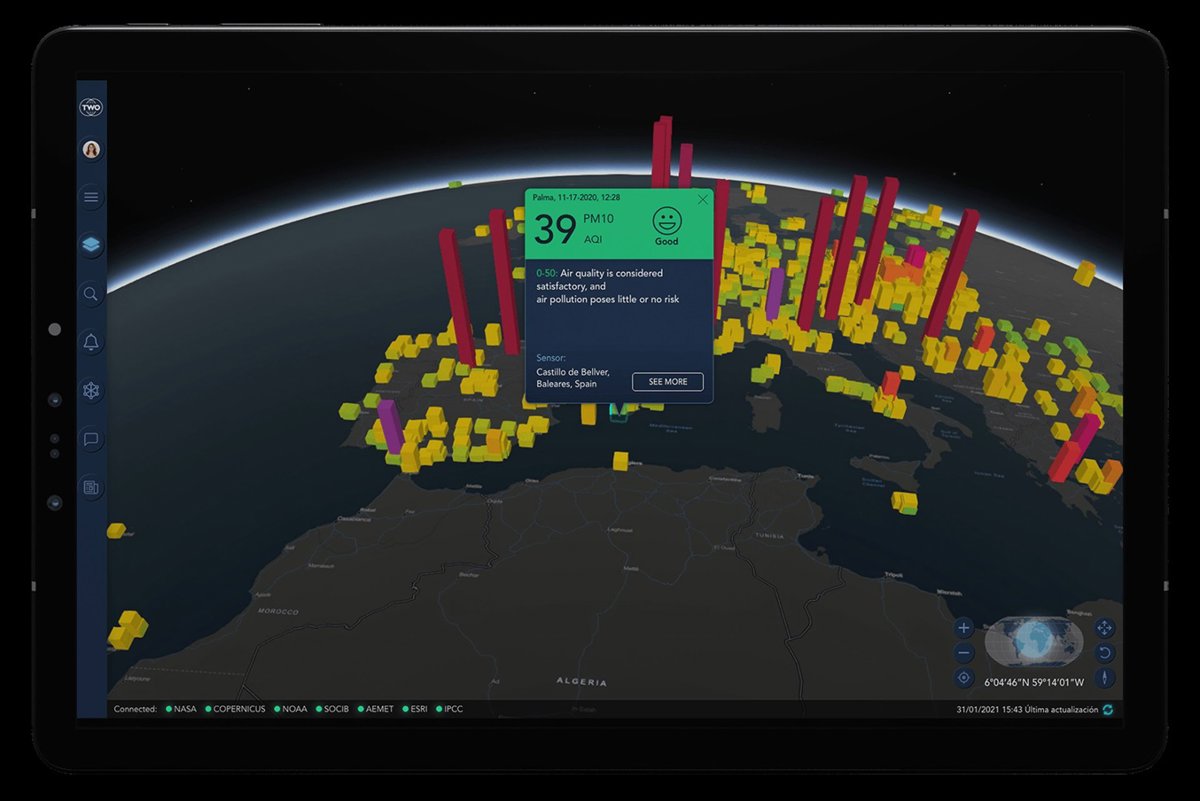Open the hamburger menu in sidebar
The height and width of the screenshot is (801, 1200).
[91, 197]
